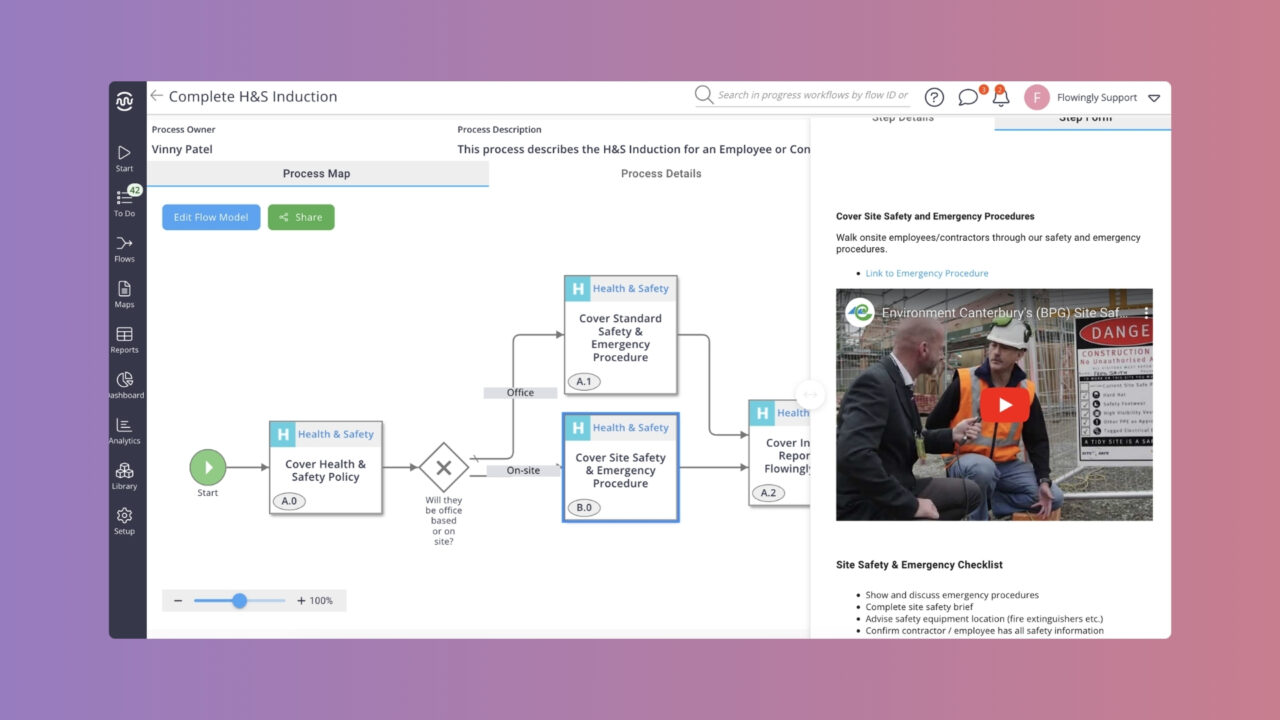
Task: Open the Analytics sidebar icon
Action: [124, 427]
